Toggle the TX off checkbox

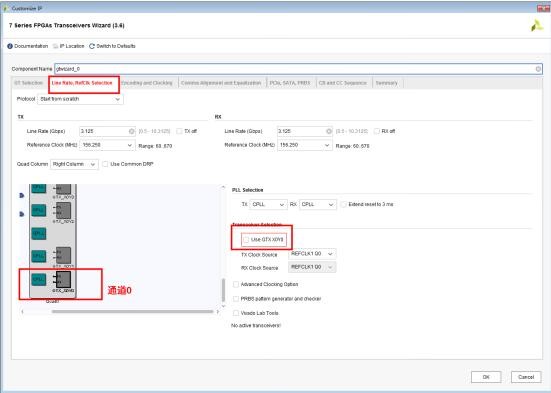click(x=179, y=131)
